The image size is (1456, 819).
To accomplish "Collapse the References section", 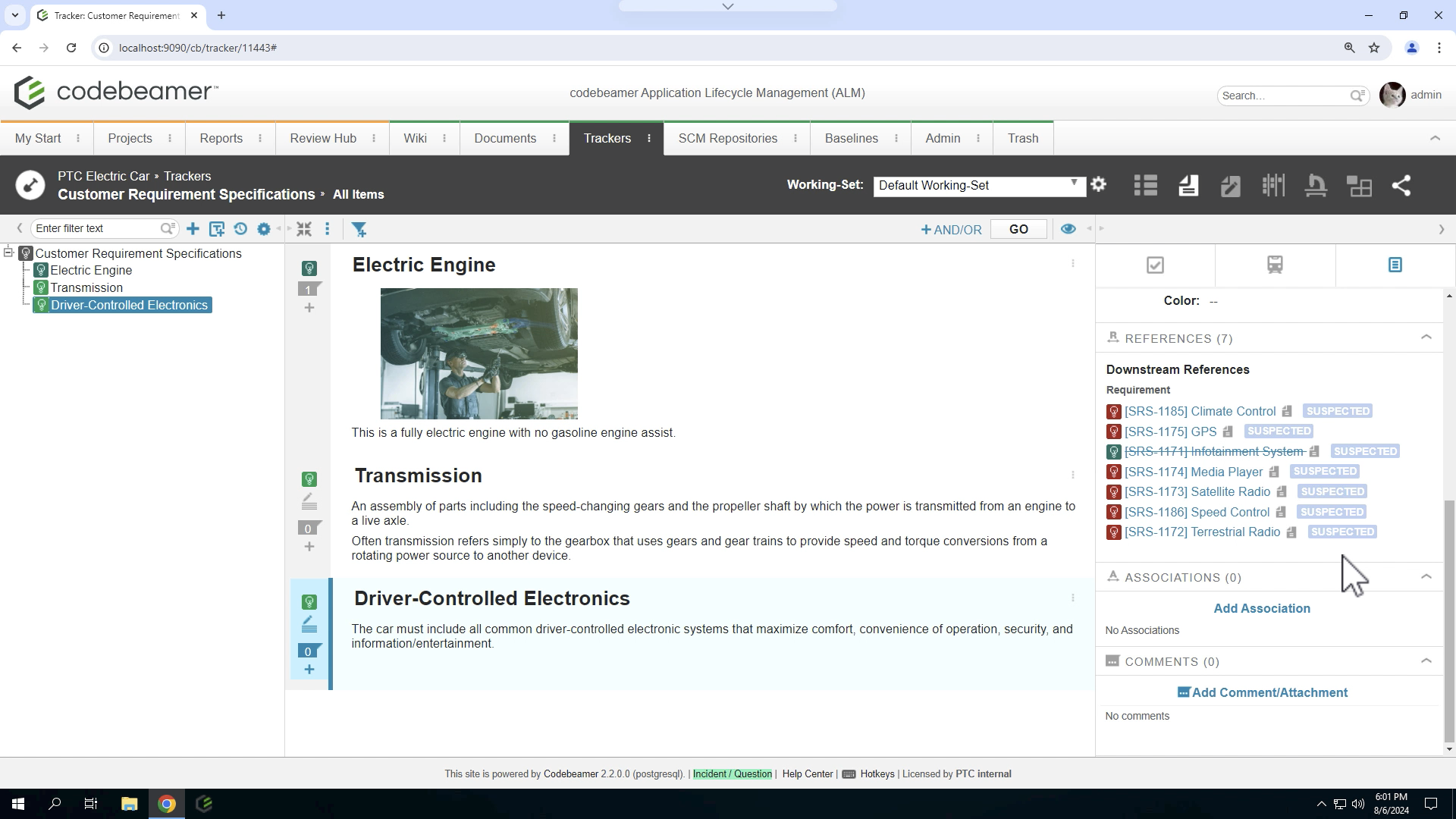I will tap(1426, 337).
